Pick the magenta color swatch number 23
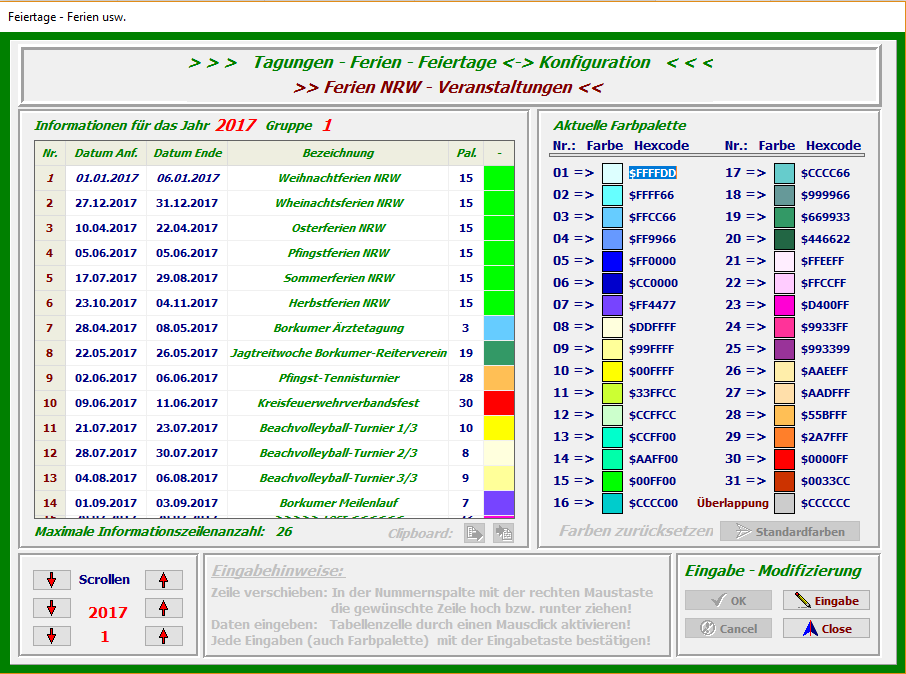The height and width of the screenshot is (674, 906). [784, 305]
